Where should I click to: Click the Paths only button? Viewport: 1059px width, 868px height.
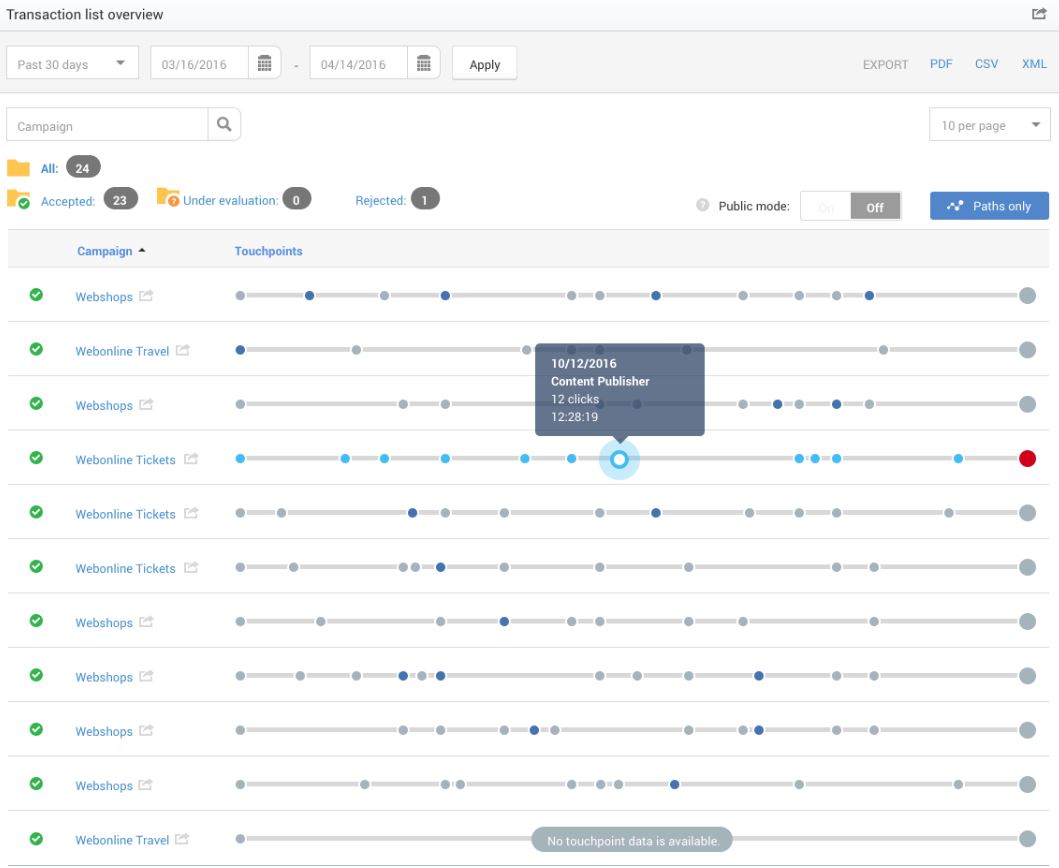click(988, 206)
